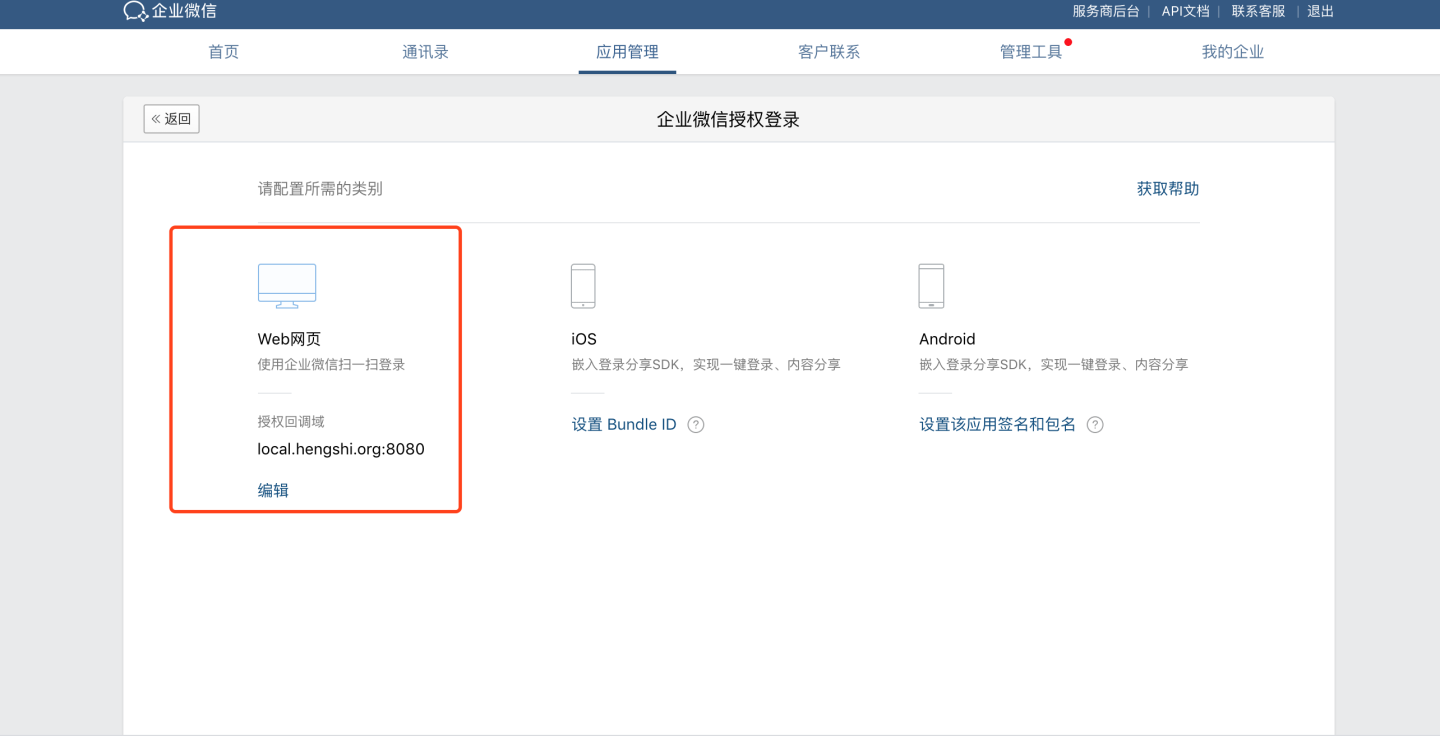Click 编辑 under the Web网页 callback domain

(x=273, y=490)
